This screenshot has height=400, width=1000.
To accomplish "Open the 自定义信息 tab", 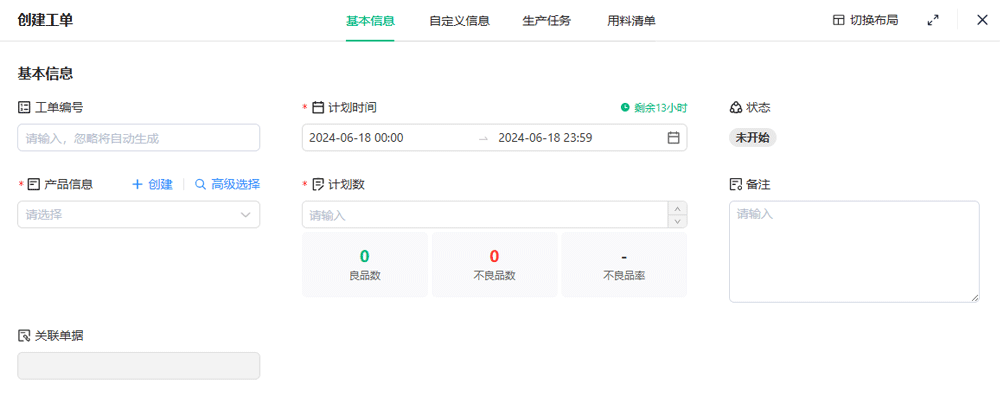I will [x=459, y=20].
